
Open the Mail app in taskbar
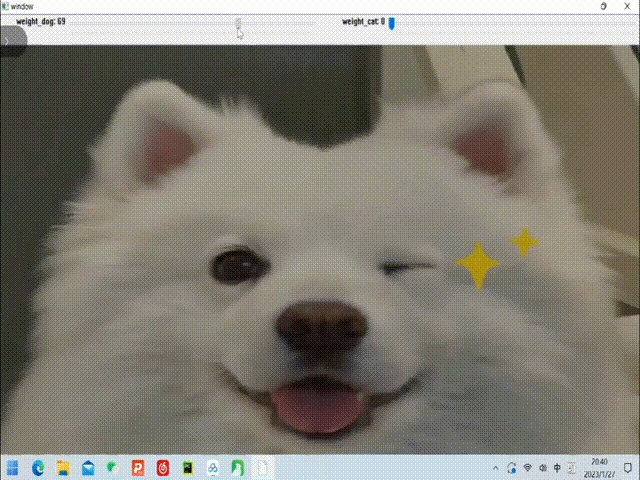[x=88, y=468]
